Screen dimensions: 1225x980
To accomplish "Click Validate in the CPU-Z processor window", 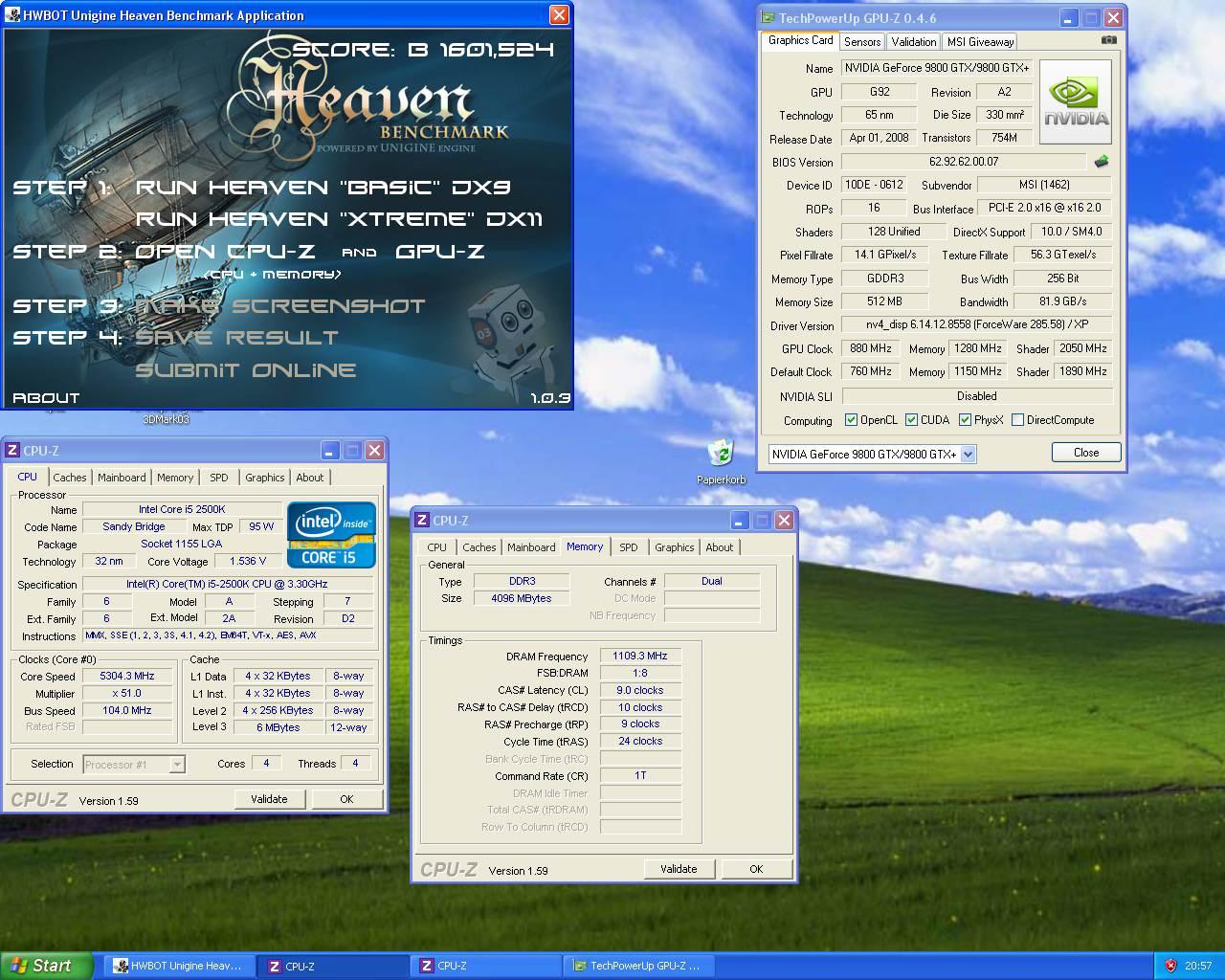I will pos(269,799).
